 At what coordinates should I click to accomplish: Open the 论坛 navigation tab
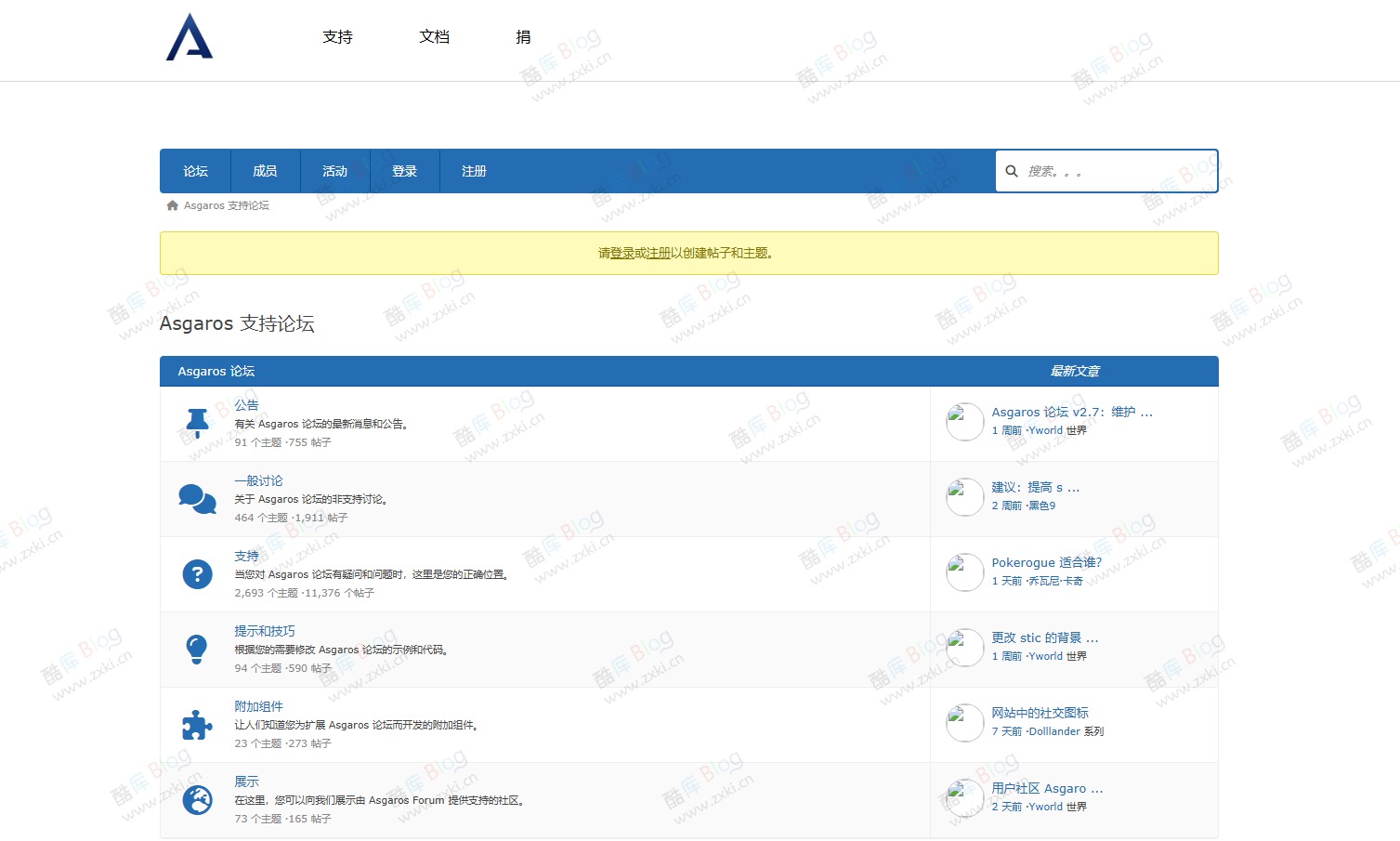click(x=195, y=171)
